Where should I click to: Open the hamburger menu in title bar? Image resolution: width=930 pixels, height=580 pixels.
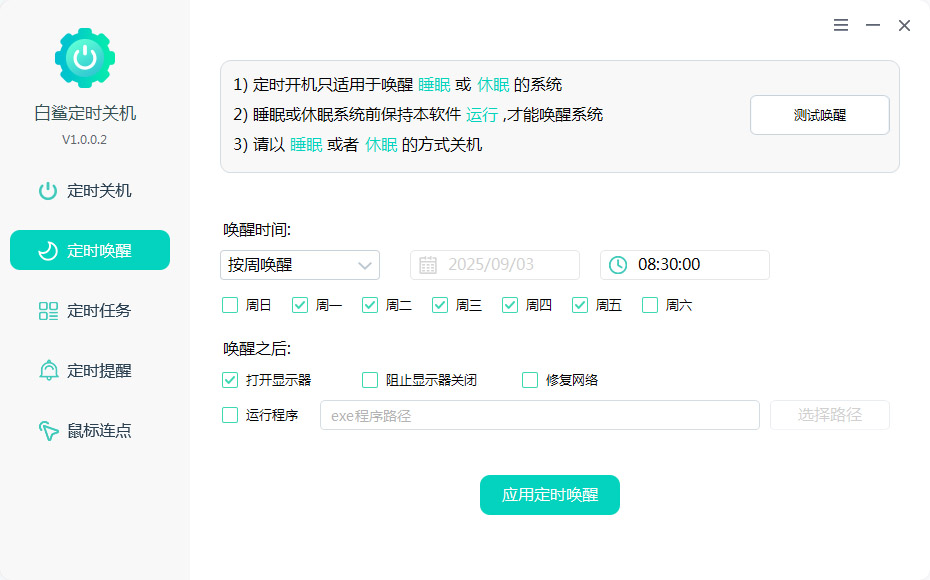point(841,25)
